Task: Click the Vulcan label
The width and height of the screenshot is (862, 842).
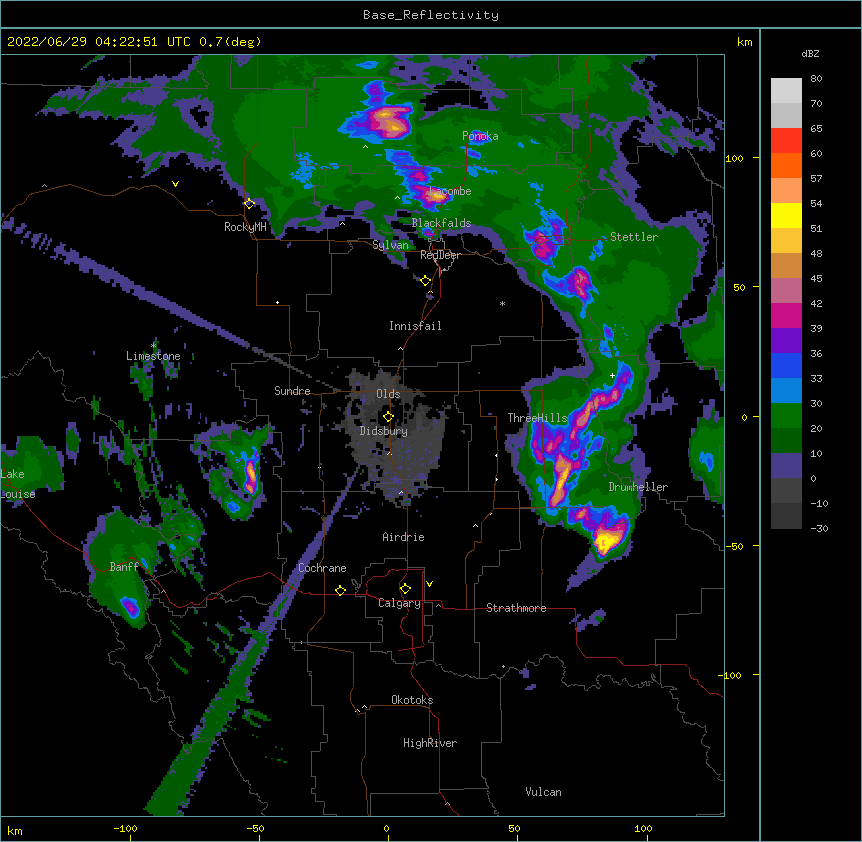Action: coord(543,792)
